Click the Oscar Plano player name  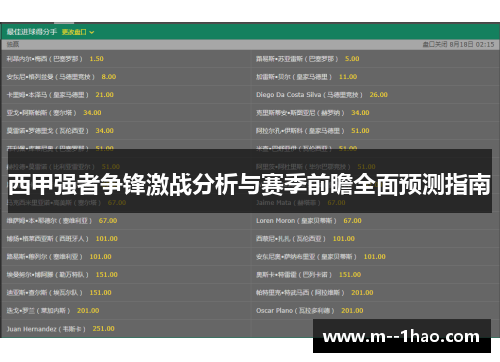[x=274, y=311]
